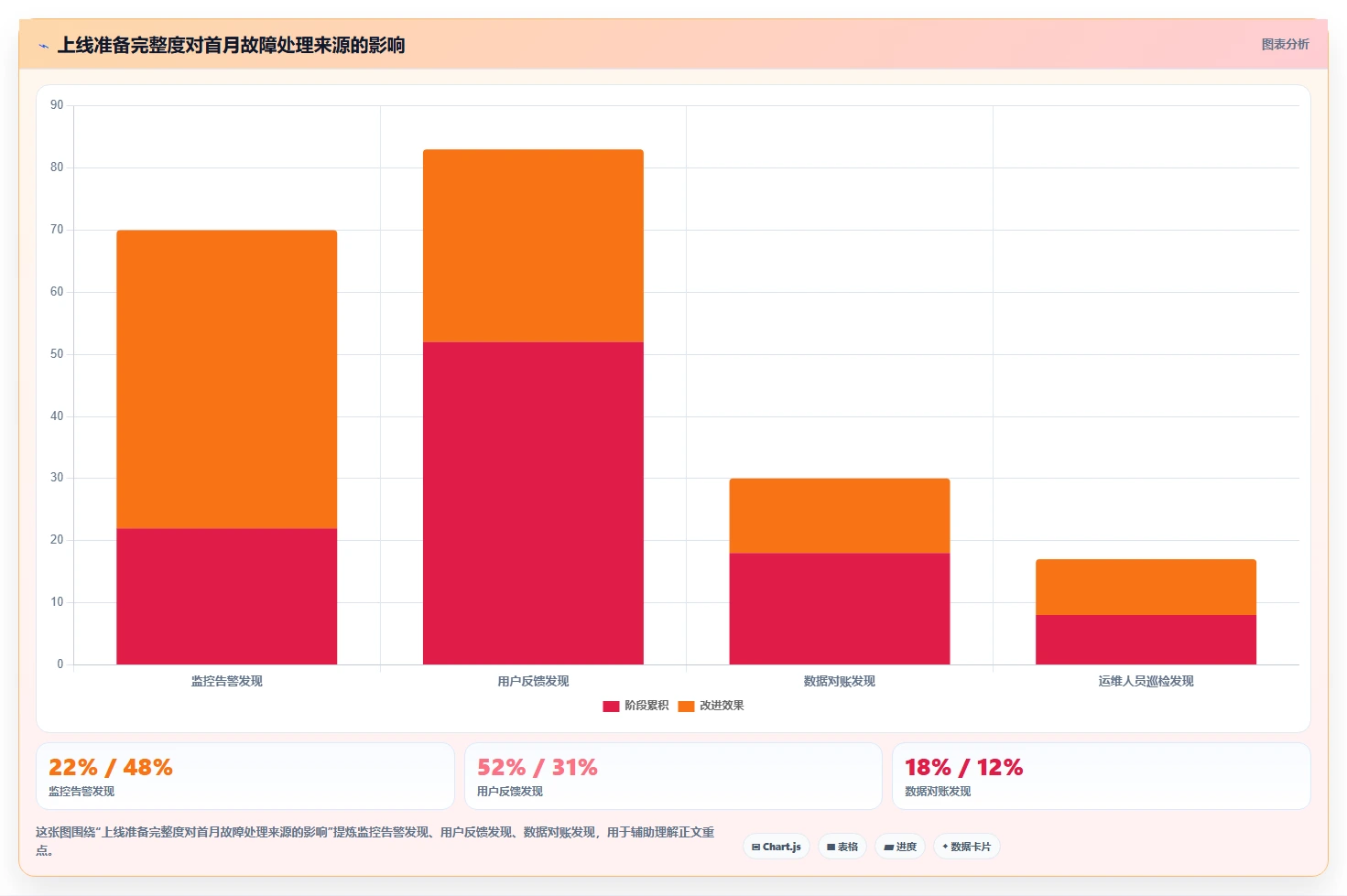Select the 数据卡片 tag pill

(x=967, y=847)
